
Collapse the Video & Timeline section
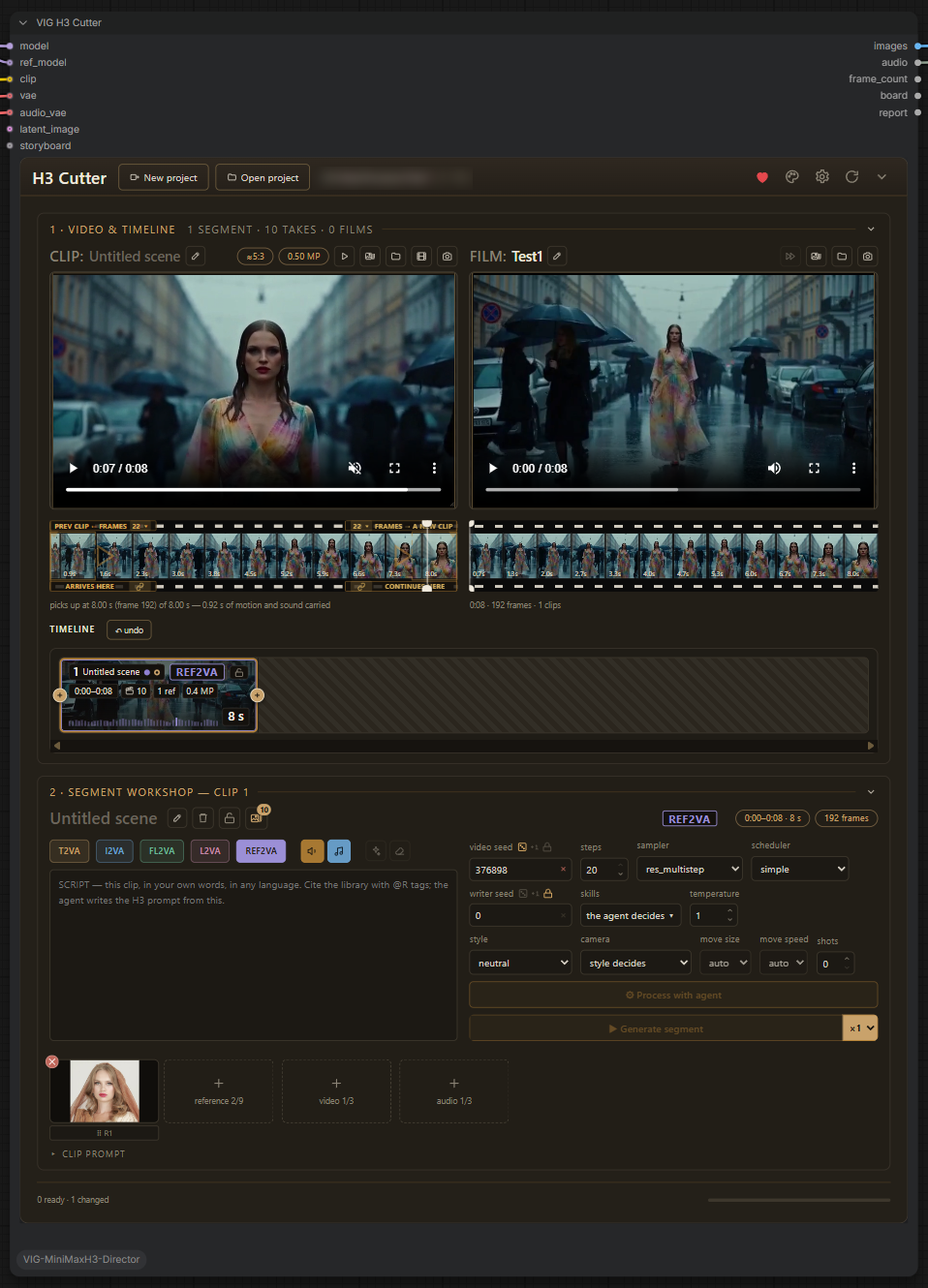pyautogui.click(x=871, y=230)
